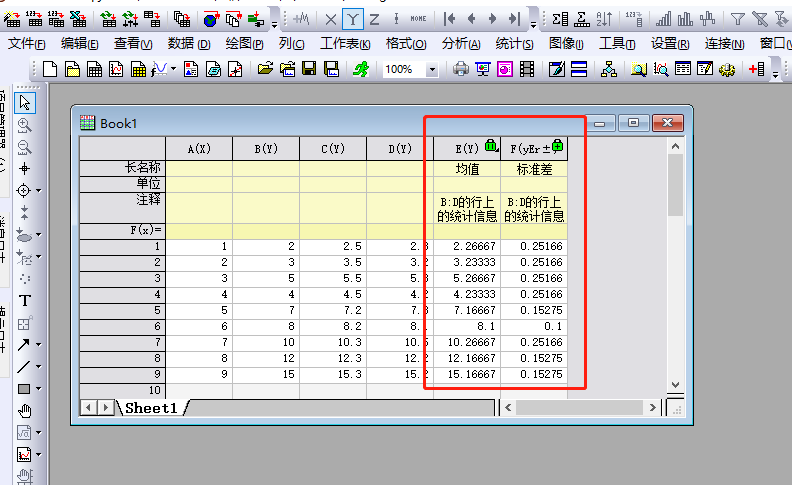Viewport: 792px width, 485px height.
Task: Toggle the Set as Y column button
Action: click(x=353, y=18)
